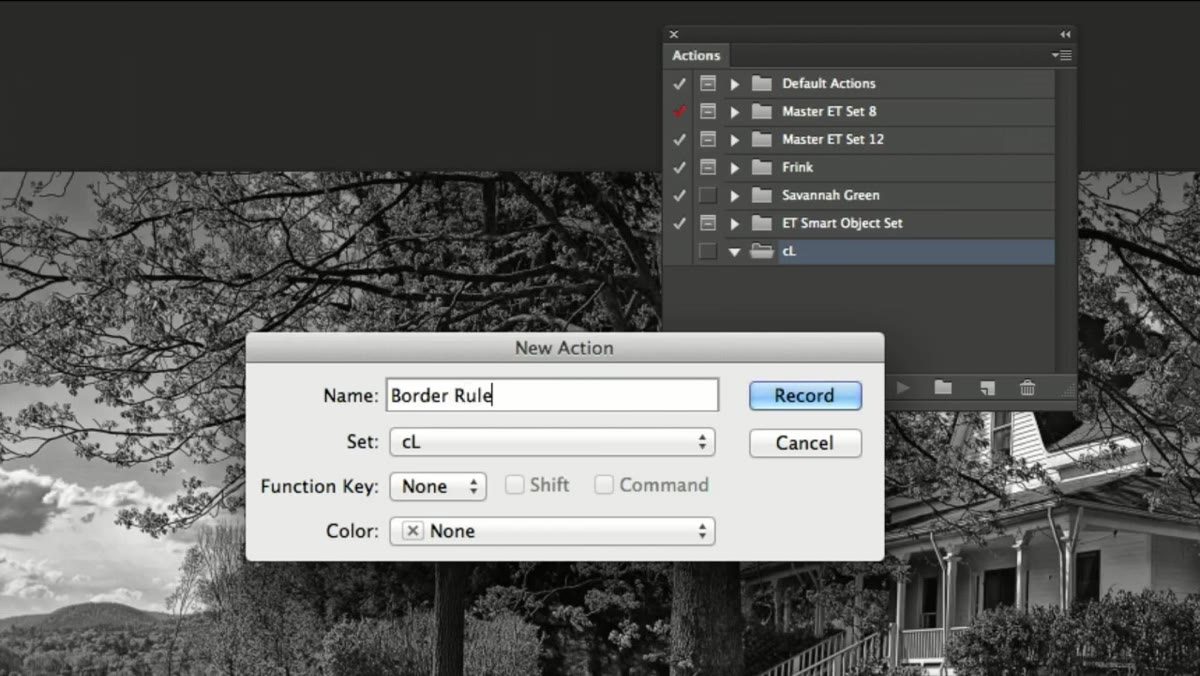Toggle dialog box for Savannah Green
Screen dimensions: 1200x676
pyautogui.click(x=708, y=195)
